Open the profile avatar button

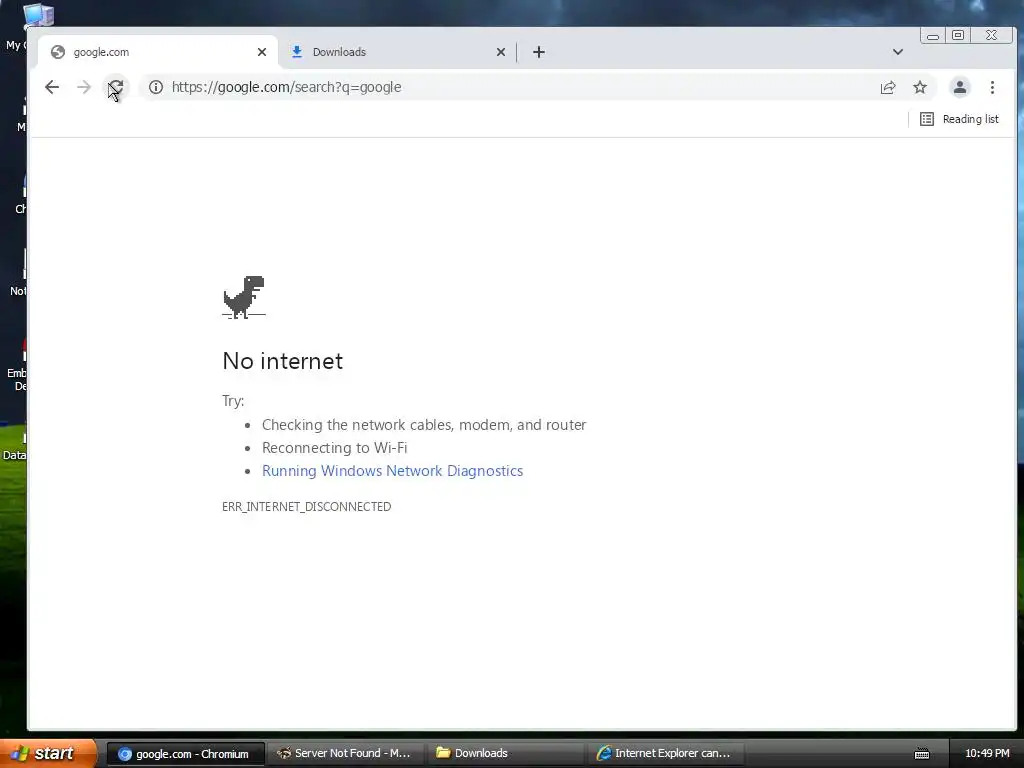point(959,88)
